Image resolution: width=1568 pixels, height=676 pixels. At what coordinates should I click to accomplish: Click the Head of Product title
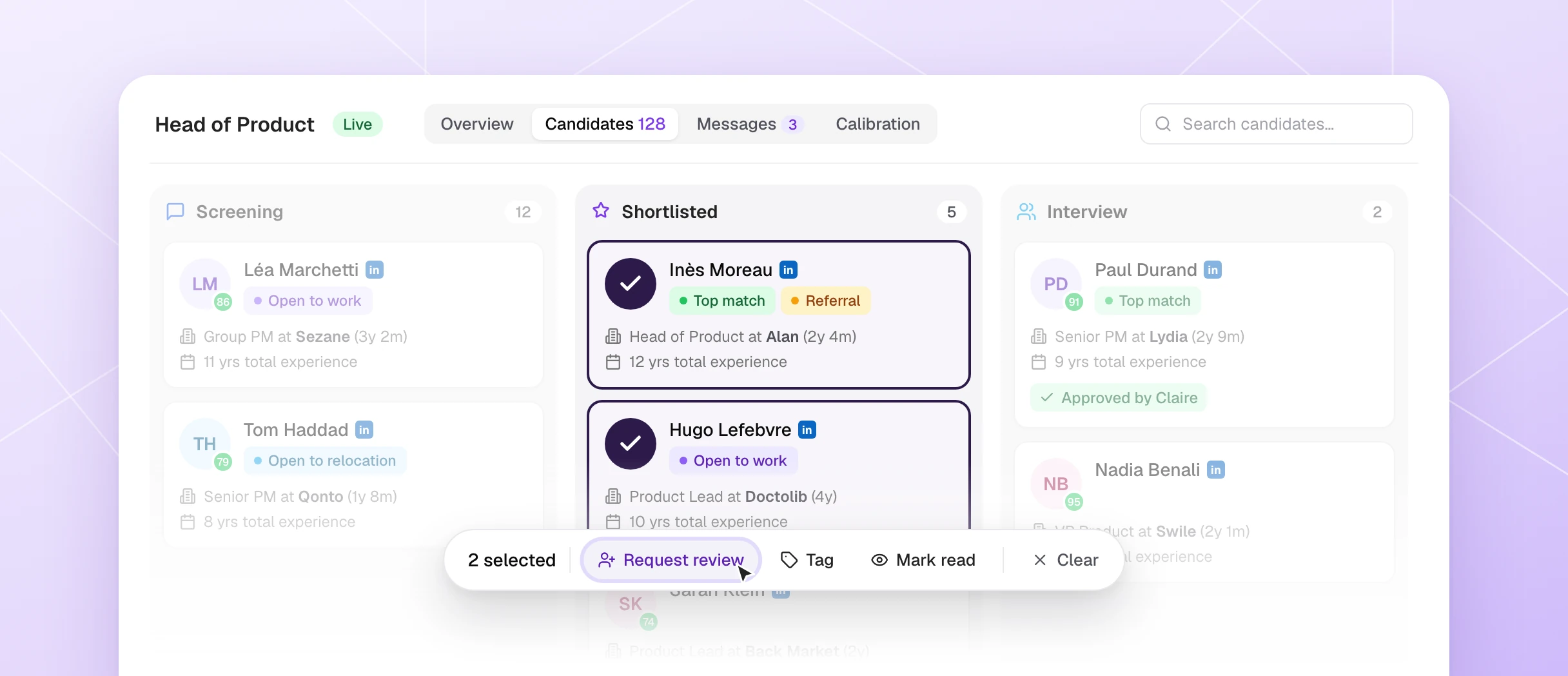(235, 124)
